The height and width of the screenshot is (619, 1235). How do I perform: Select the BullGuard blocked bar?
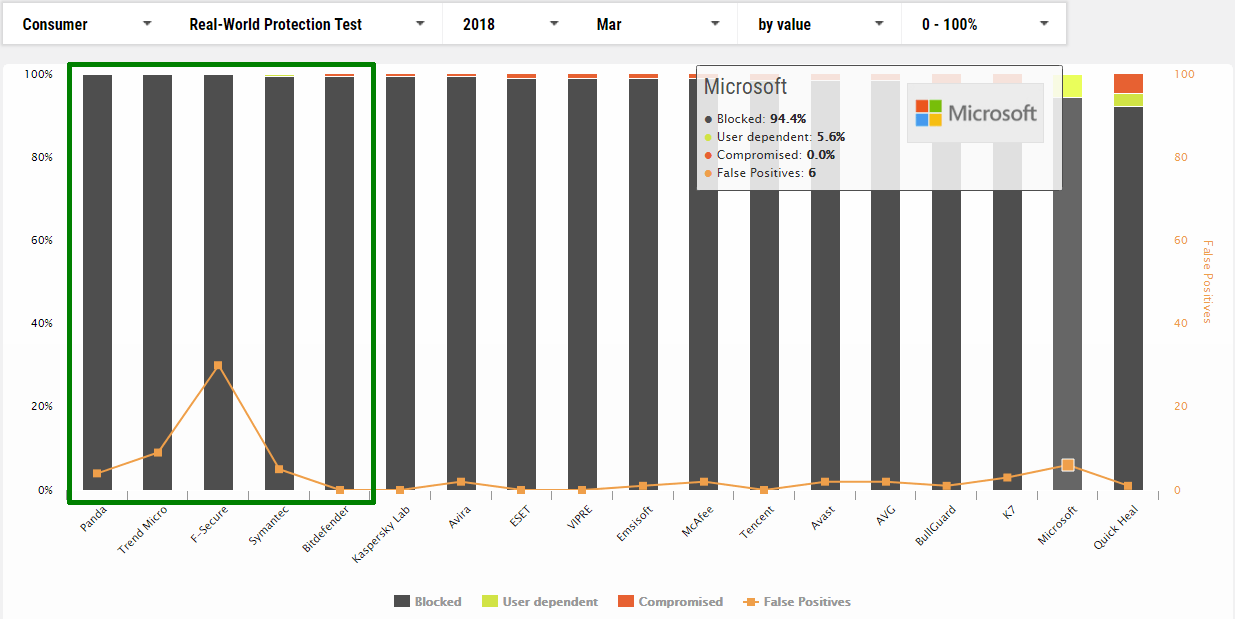tap(946, 286)
